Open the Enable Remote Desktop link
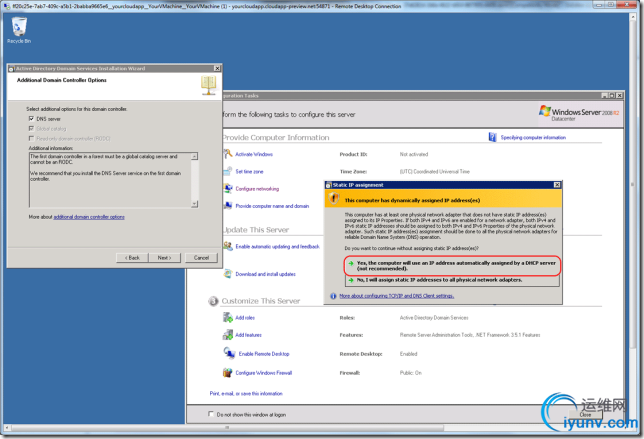 coord(264,354)
